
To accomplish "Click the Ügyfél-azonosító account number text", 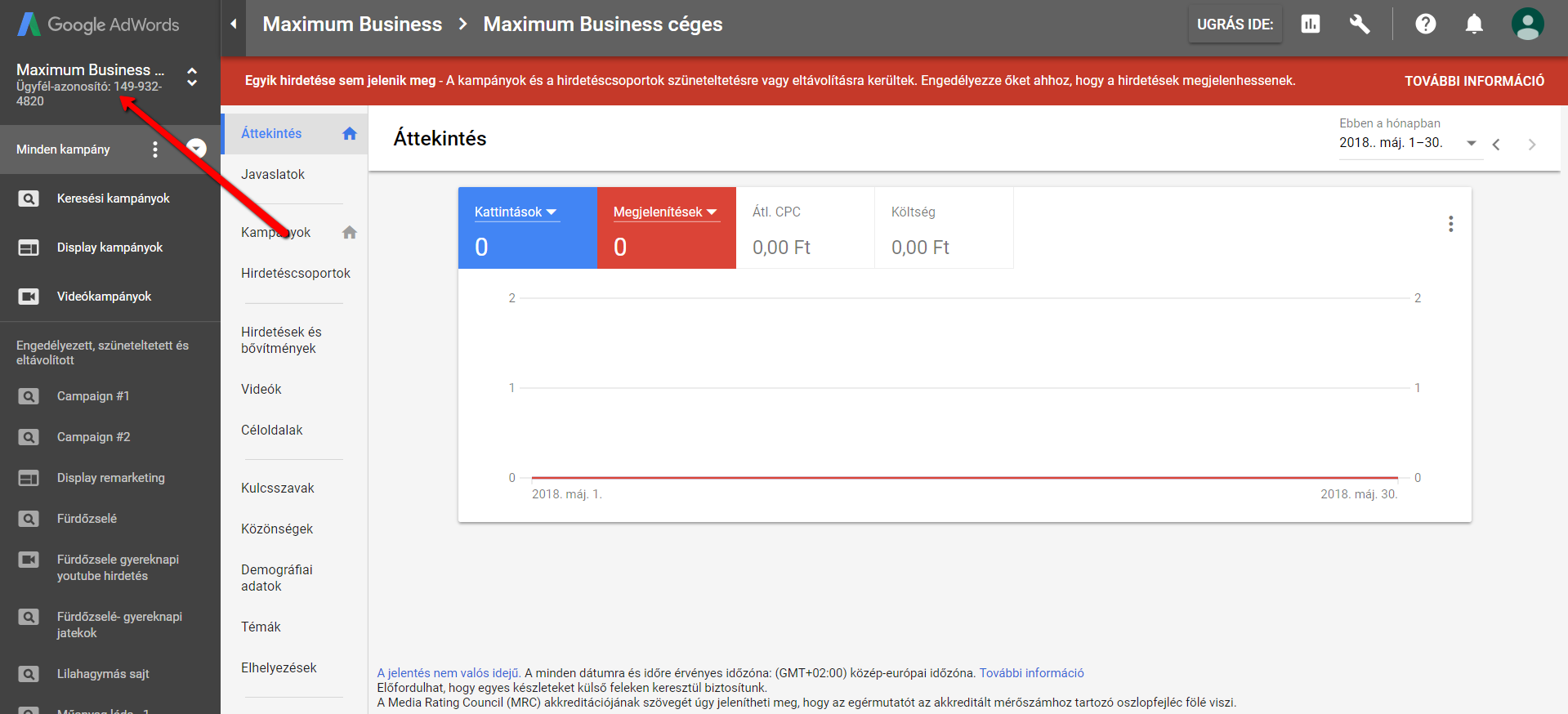I will pyautogui.click(x=89, y=94).
